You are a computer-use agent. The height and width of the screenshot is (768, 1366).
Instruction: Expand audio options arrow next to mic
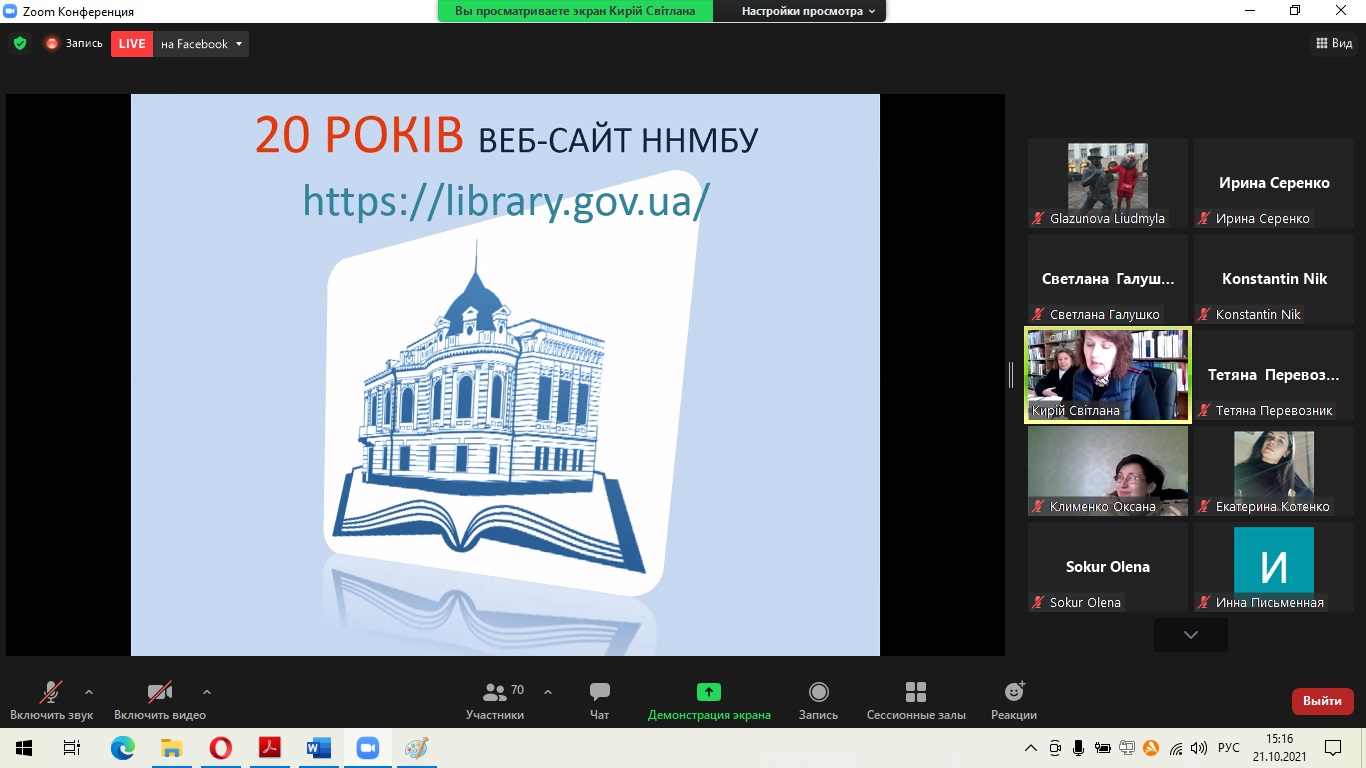pos(89,692)
